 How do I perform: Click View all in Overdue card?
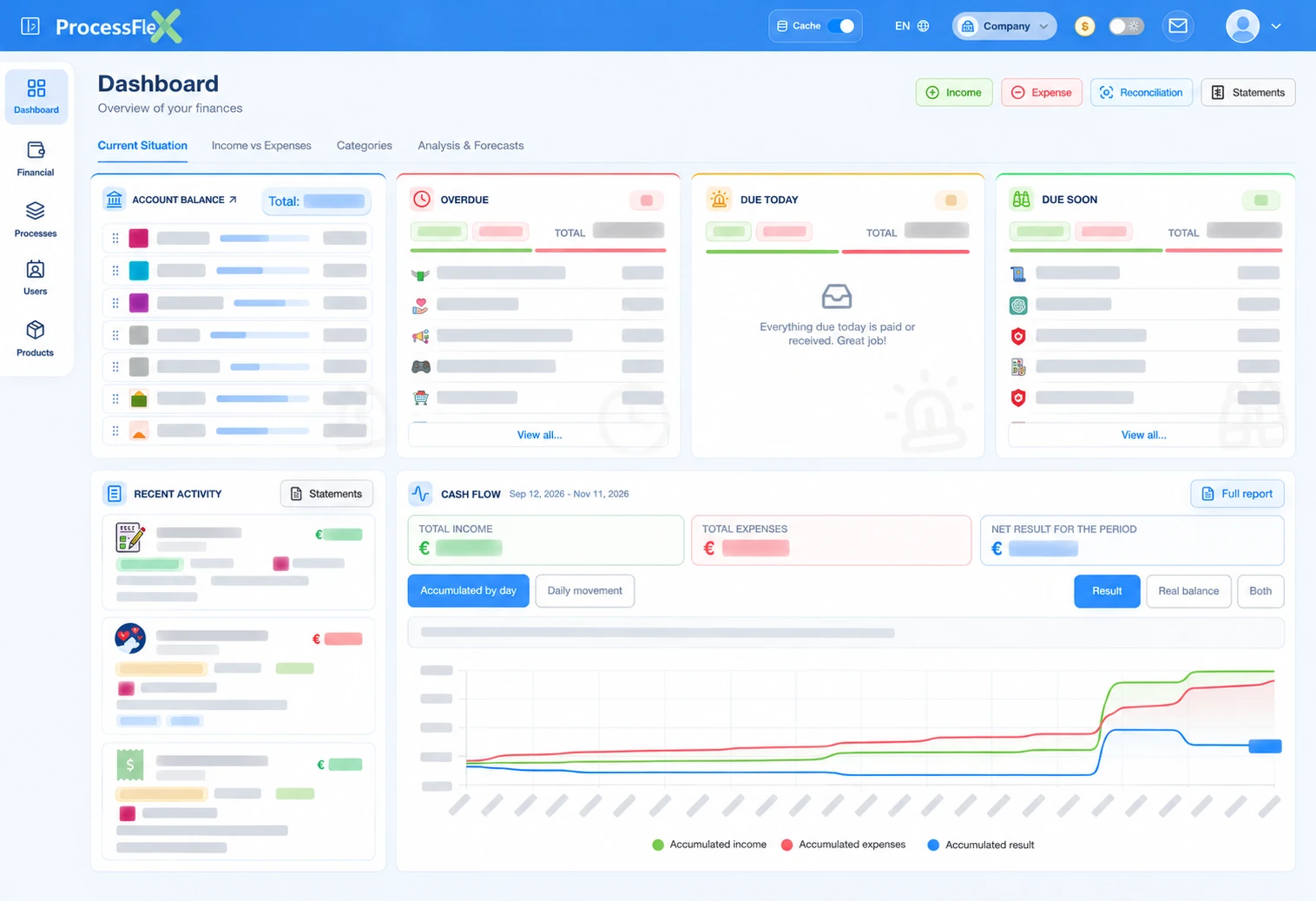coord(539,435)
